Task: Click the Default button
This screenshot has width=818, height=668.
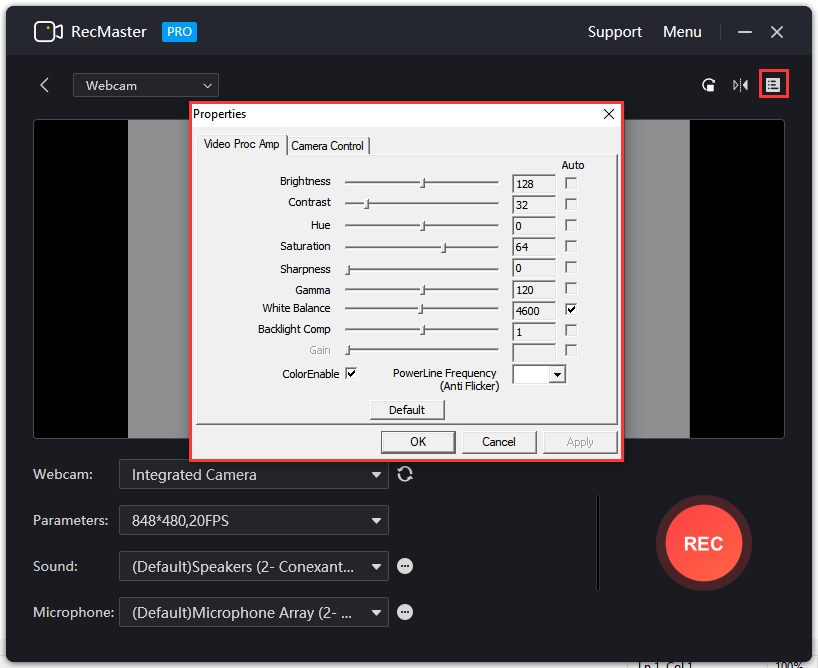Action: pyautogui.click(x=407, y=410)
